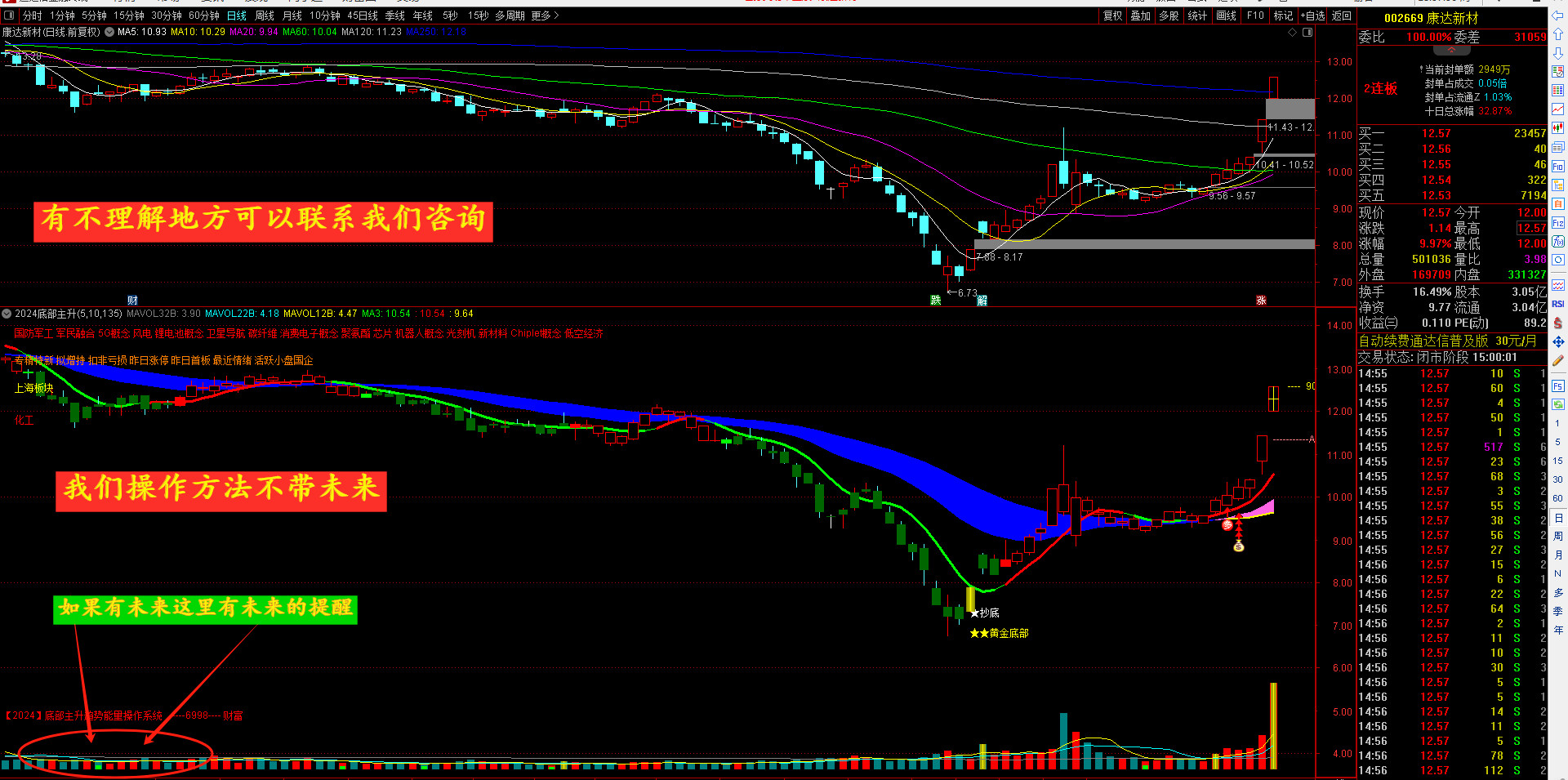Click the 叠加 overlay button
The width and height of the screenshot is (1568, 780).
pos(1140,16)
